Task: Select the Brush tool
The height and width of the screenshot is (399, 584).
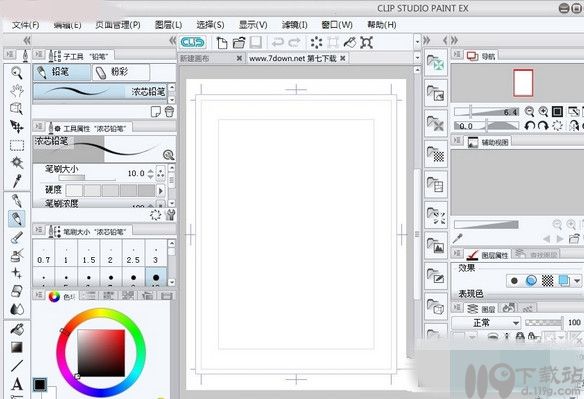Action: (17, 237)
